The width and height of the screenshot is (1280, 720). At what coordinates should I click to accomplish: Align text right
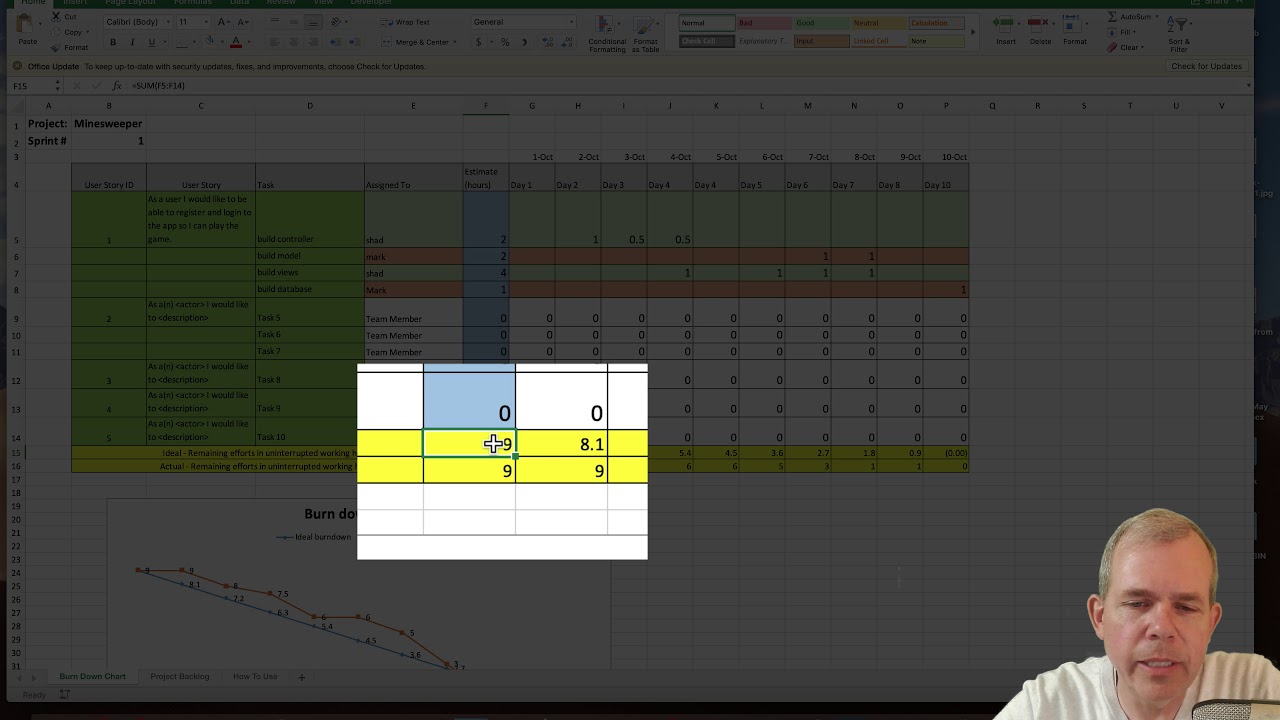click(x=313, y=42)
